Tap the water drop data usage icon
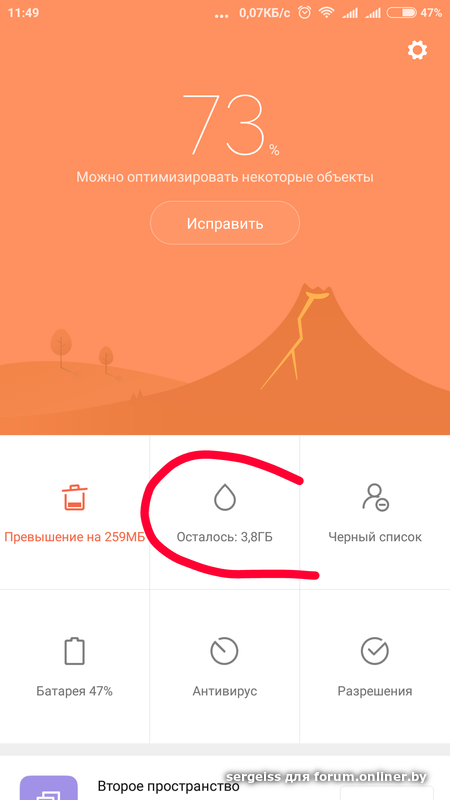 (x=224, y=497)
